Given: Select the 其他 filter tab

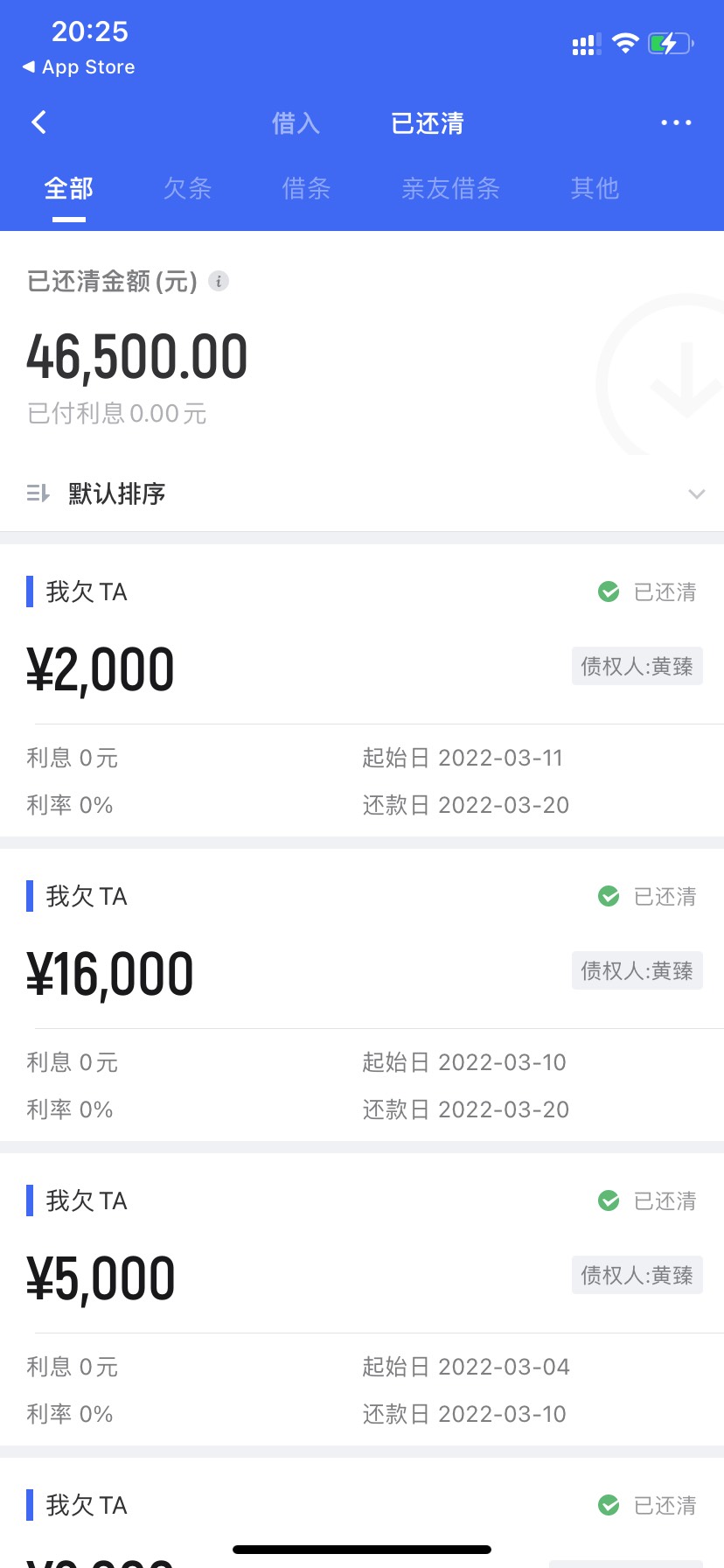Looking at the screenshot, I should (x=595, y=188).
